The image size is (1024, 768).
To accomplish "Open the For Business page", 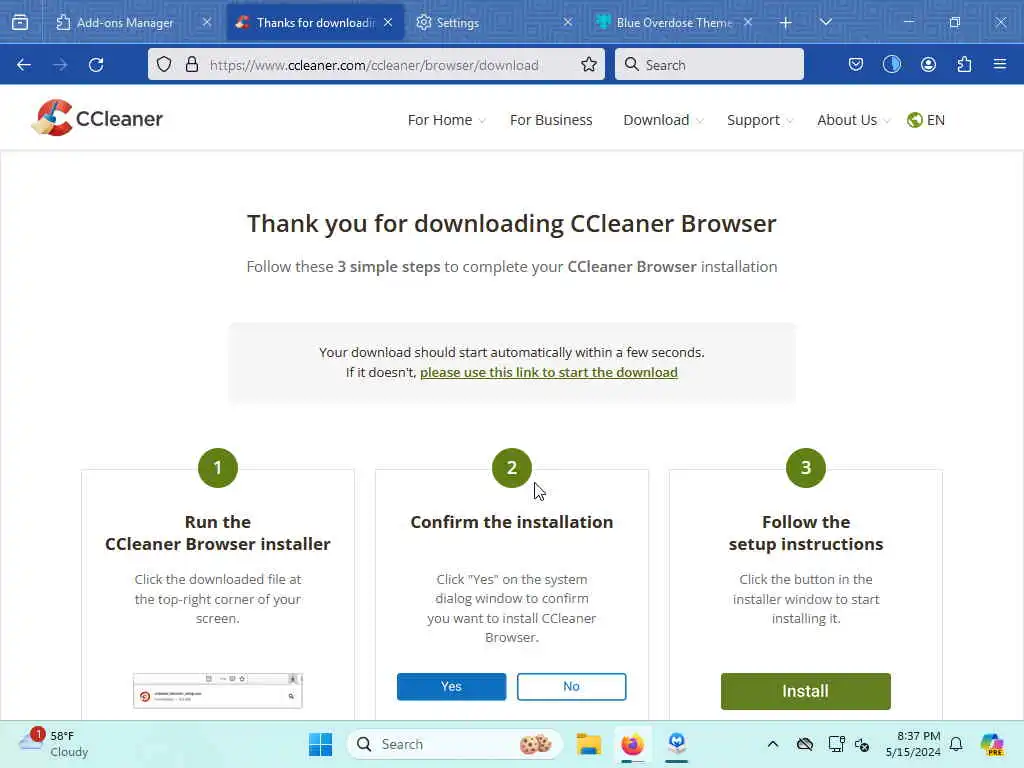I will coord(551,120).
